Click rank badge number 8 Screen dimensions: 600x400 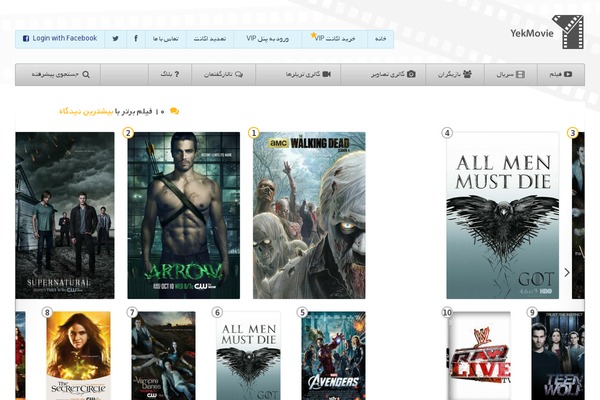pos(47,313)
